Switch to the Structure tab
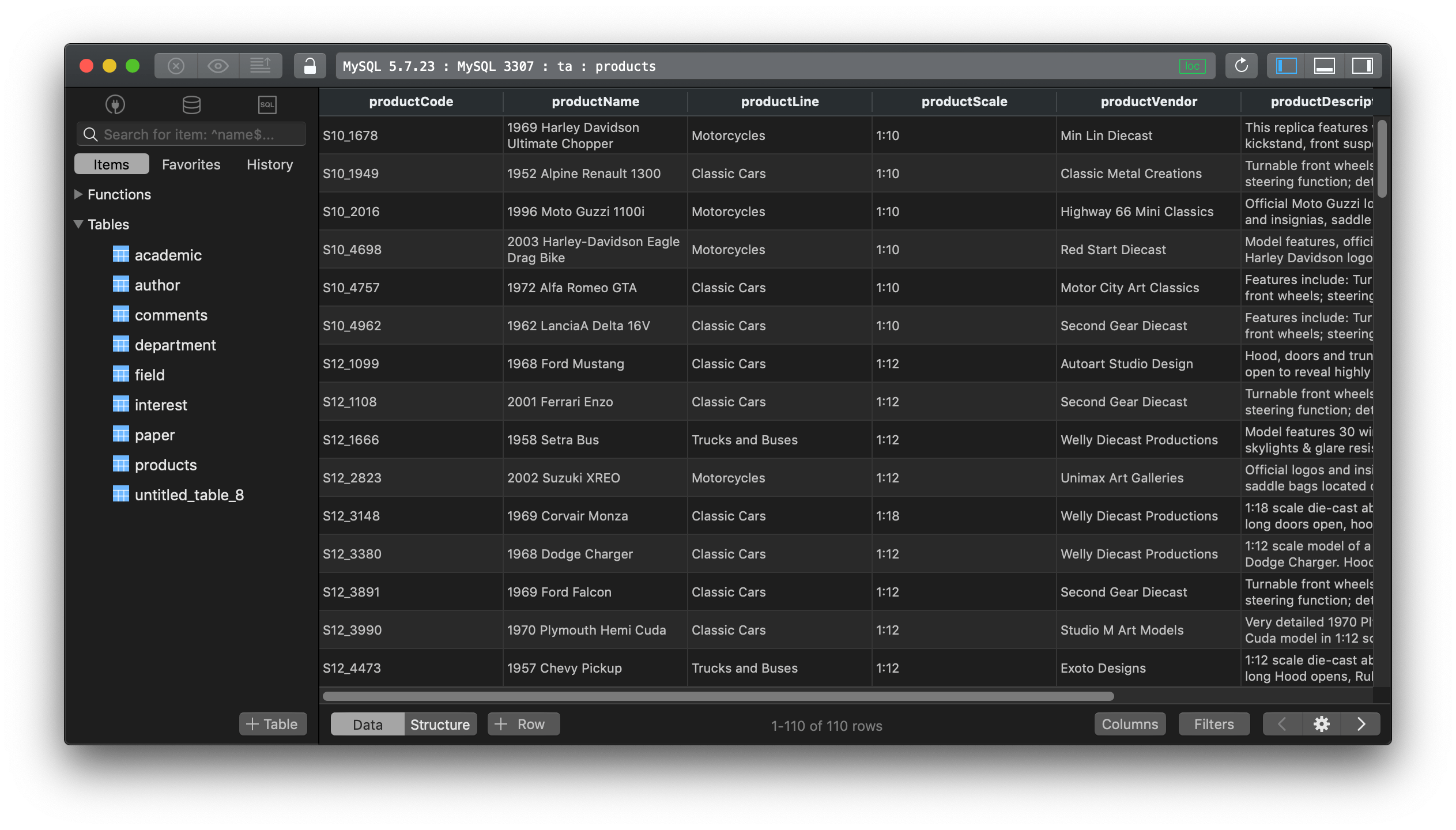The height and width of the screenshot is (830, 1456). [x=440, y=725]
